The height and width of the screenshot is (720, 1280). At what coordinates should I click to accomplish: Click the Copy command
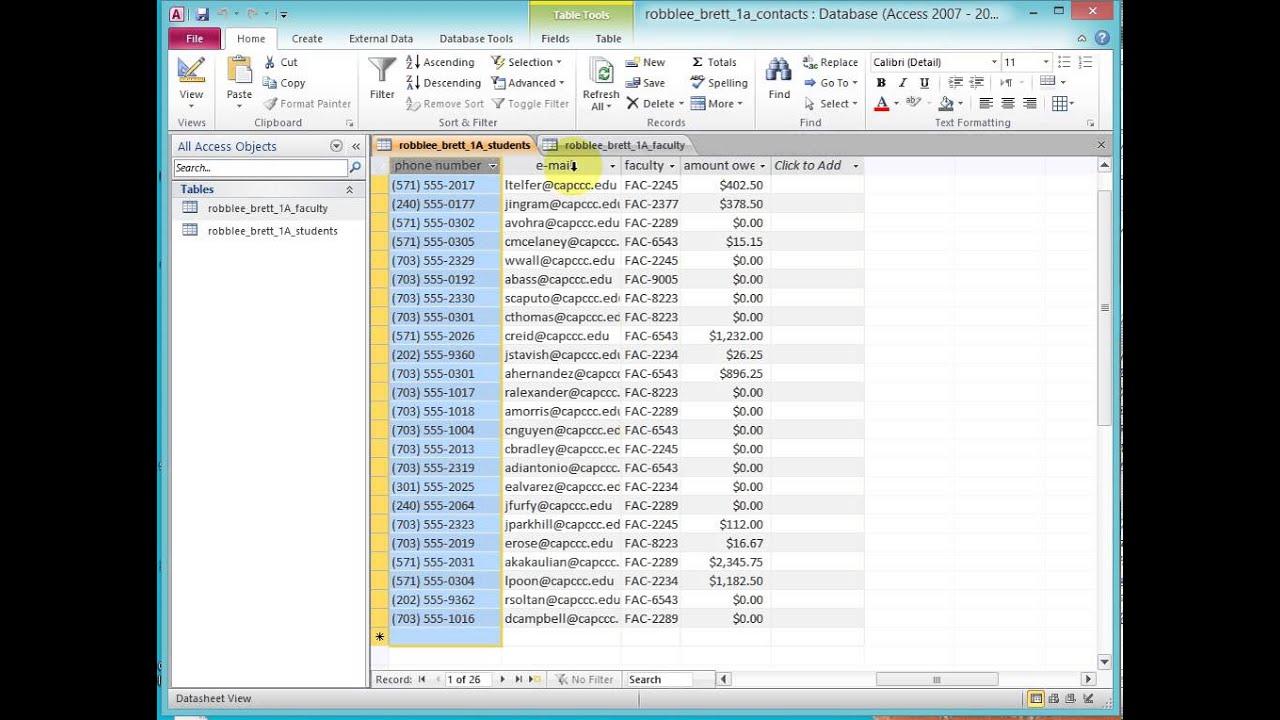pos(284,83)
